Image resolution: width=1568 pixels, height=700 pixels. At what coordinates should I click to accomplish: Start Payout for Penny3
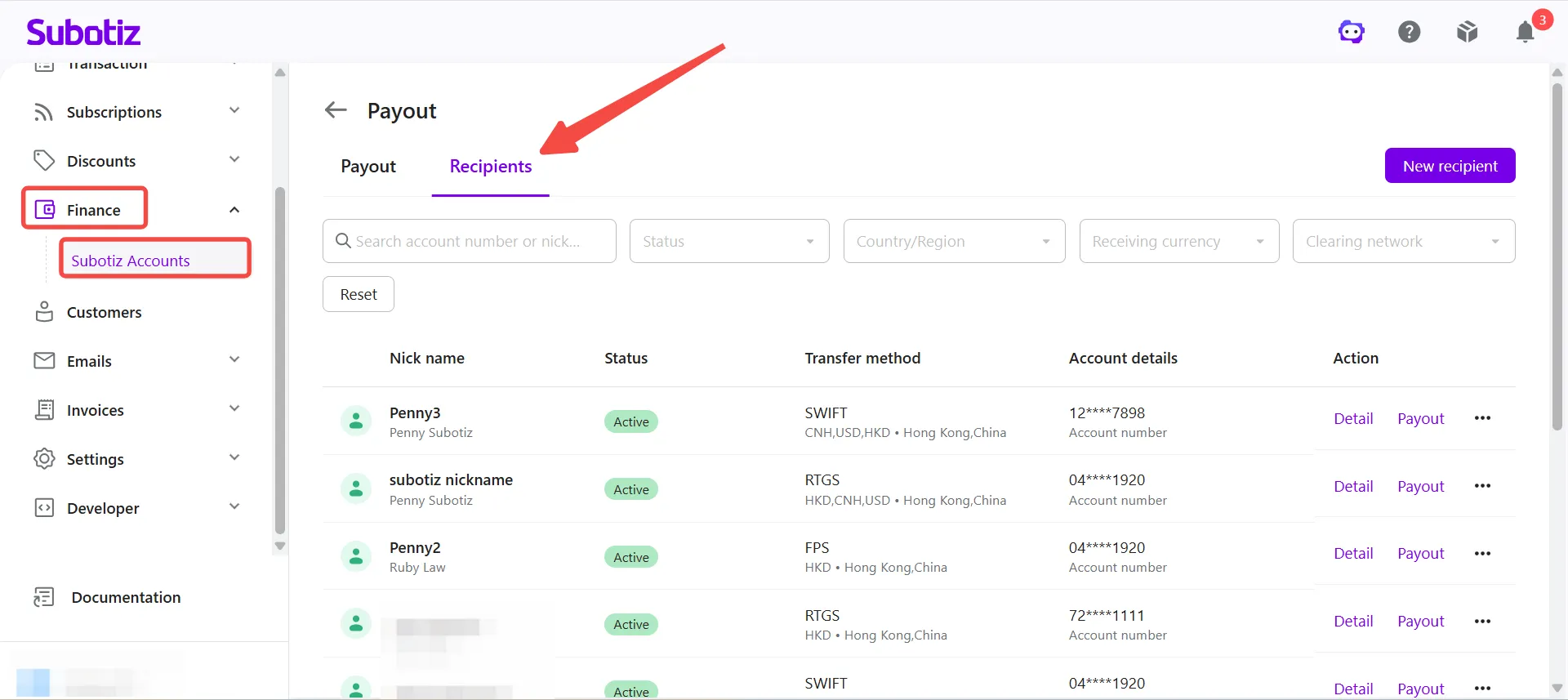point(1421,418)
